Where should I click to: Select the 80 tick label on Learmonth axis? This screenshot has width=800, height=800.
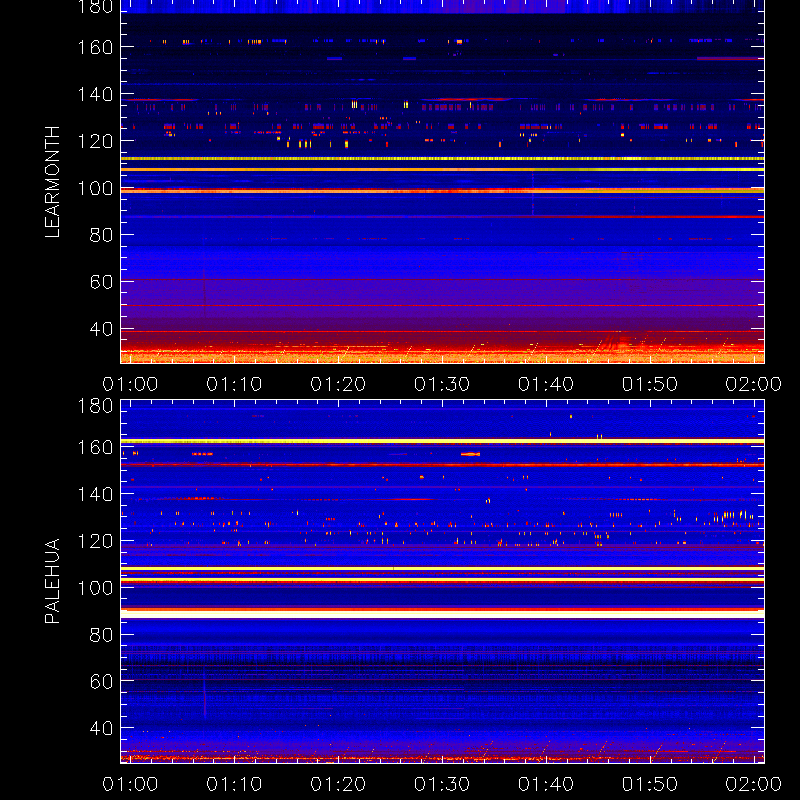click(x=101, y=235)
